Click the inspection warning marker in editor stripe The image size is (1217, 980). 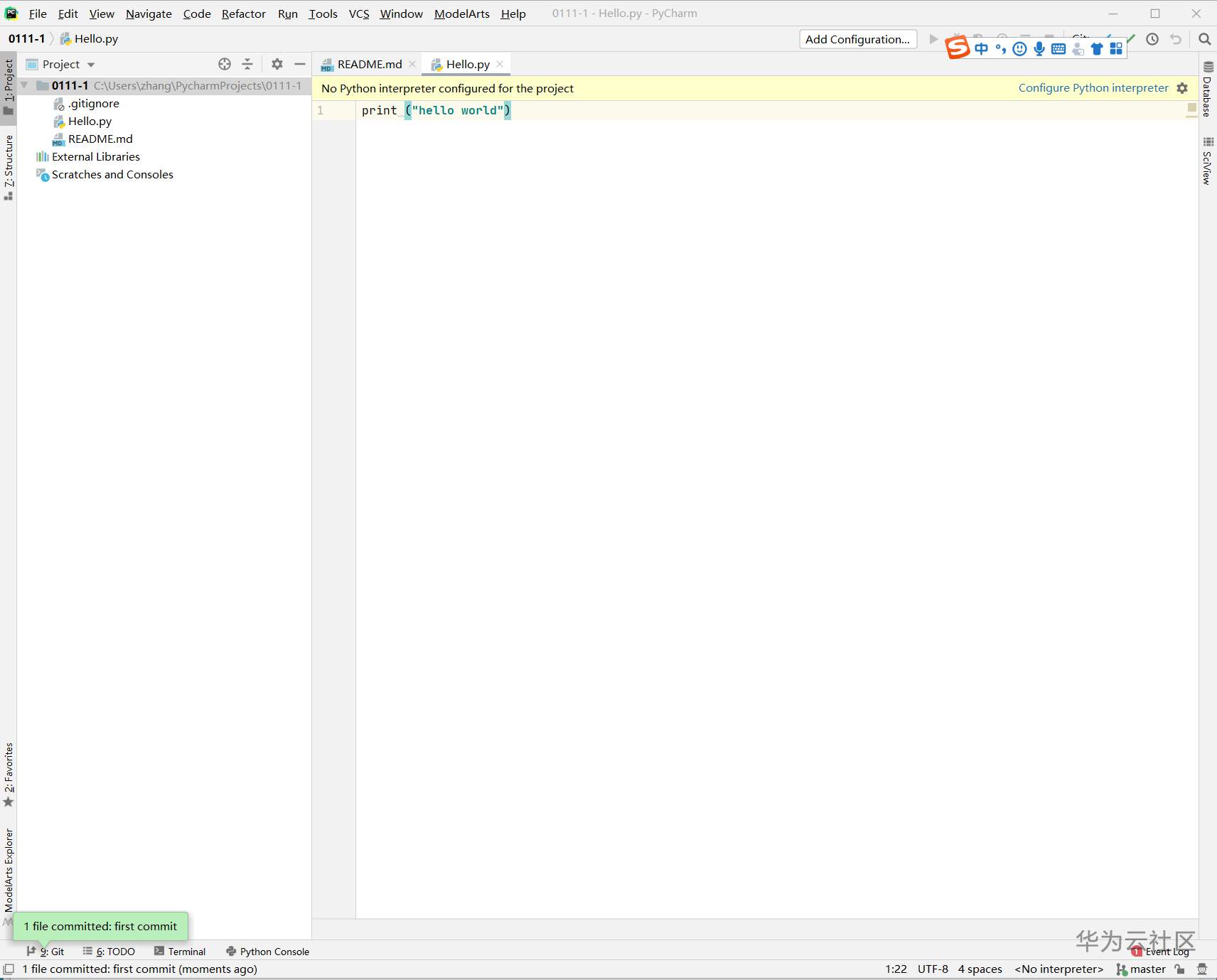[x=1191, y=108]
